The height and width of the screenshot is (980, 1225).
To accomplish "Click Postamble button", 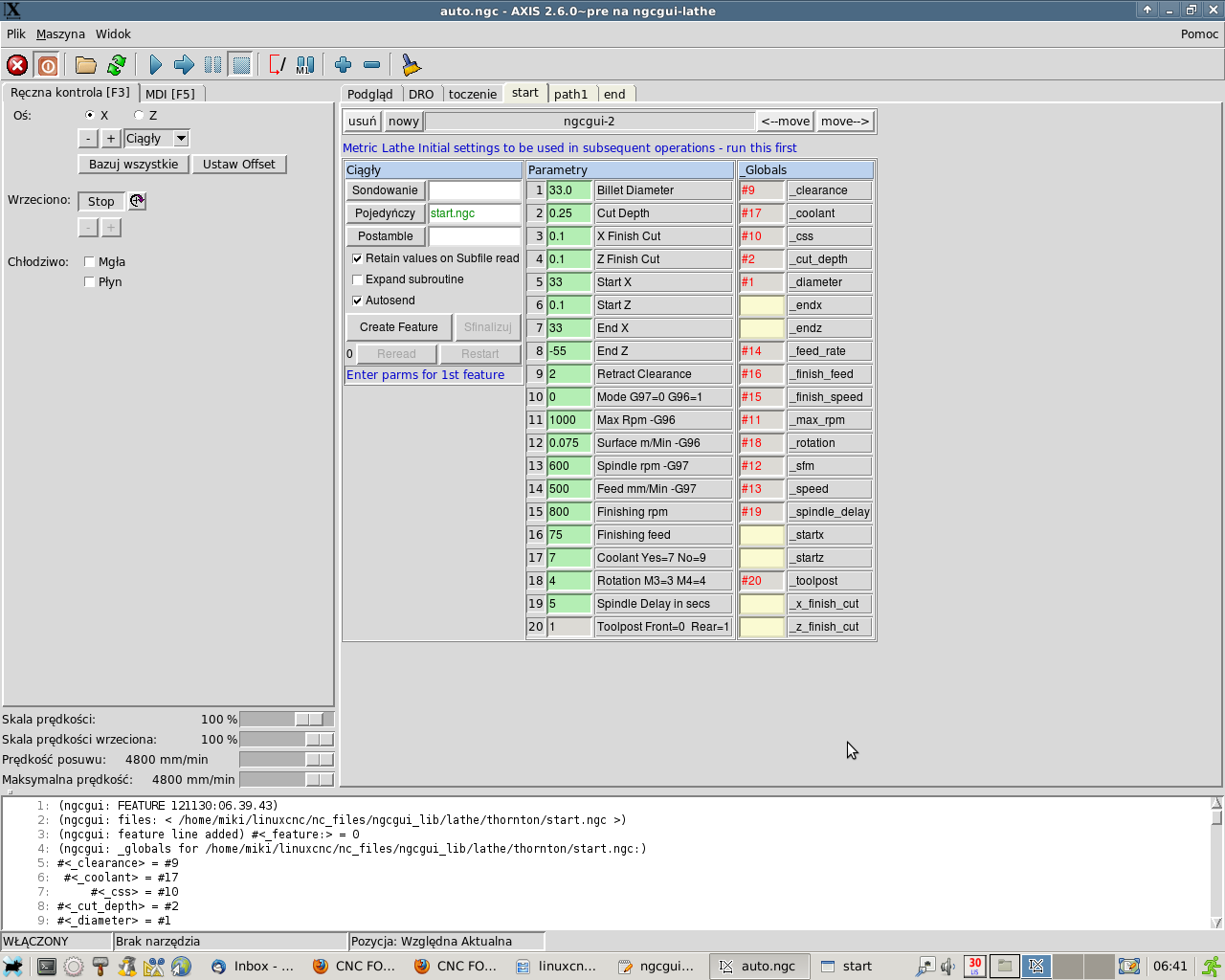I will tap(386, 236).
